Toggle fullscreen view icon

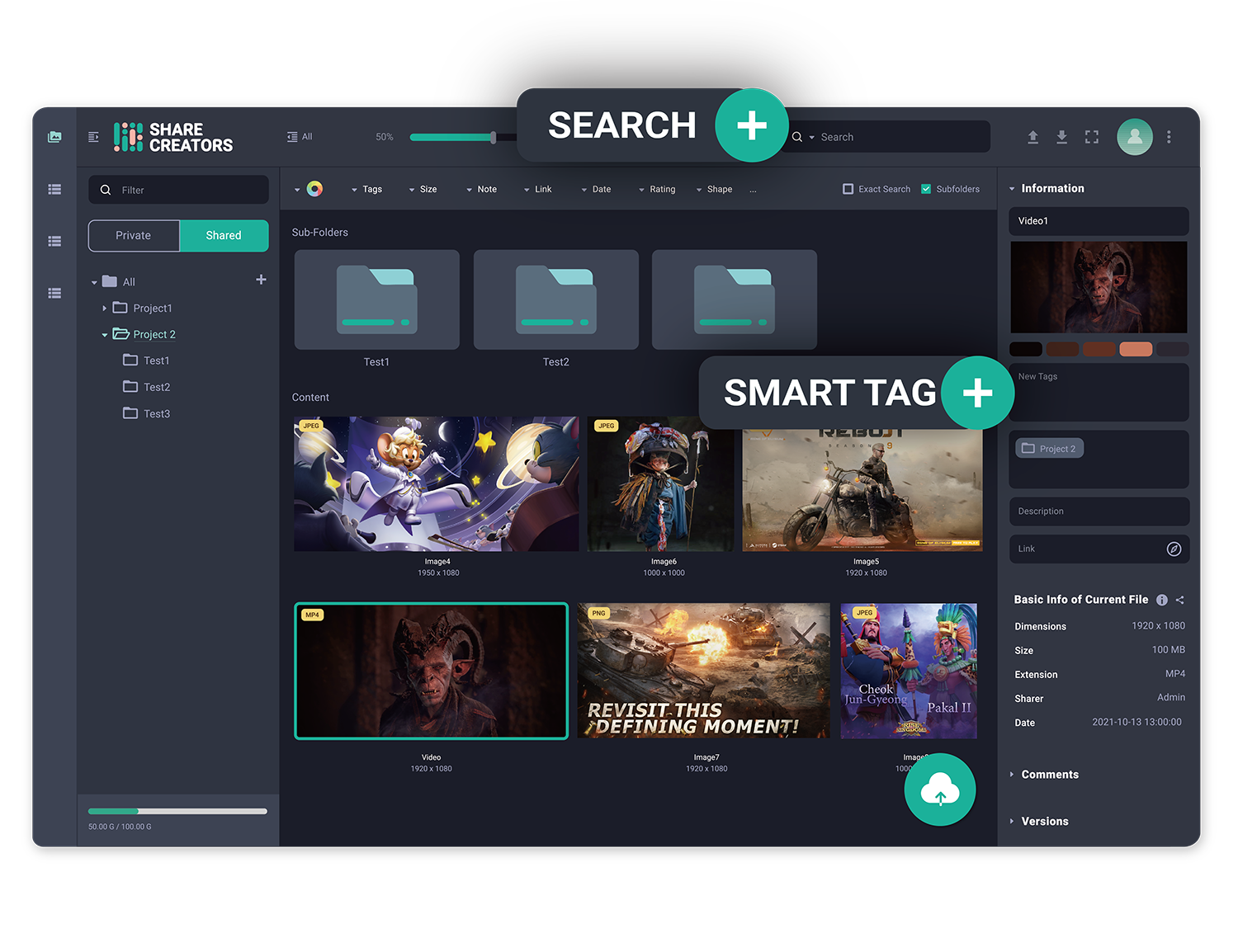[1092, 137]
